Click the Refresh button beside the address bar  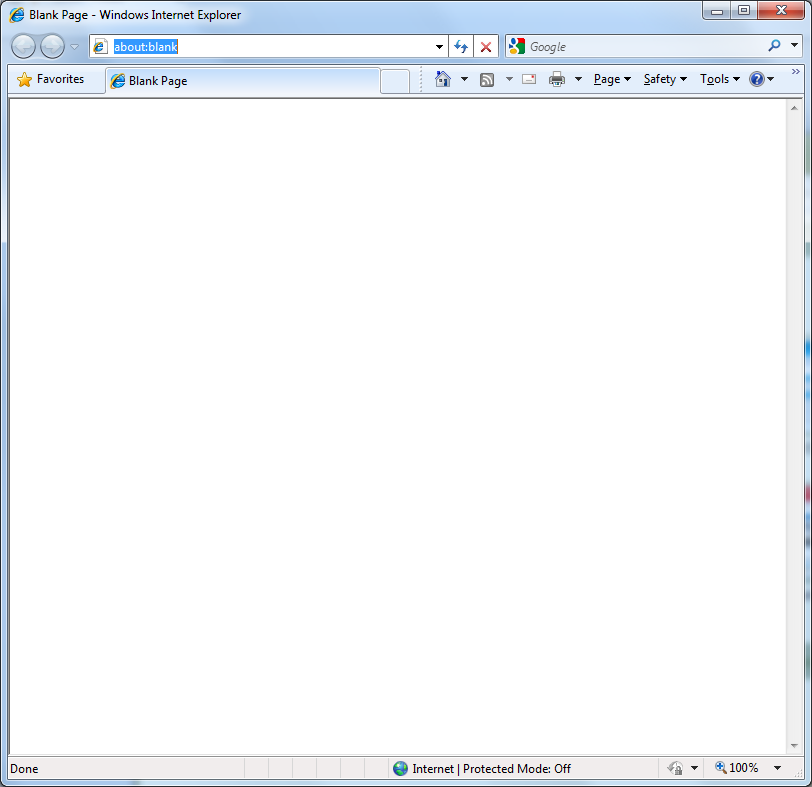[x=461, y=47]
